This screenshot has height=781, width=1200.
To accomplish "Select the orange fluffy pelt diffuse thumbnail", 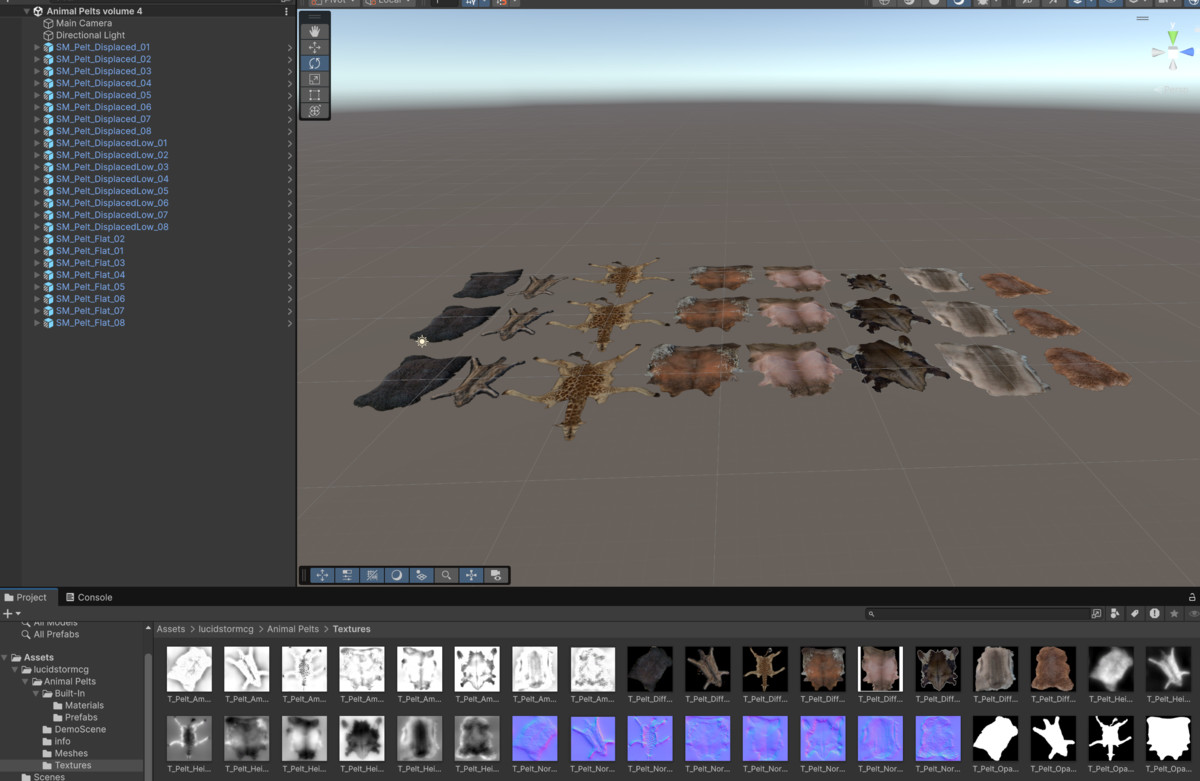I will [x=1053, y=669].
